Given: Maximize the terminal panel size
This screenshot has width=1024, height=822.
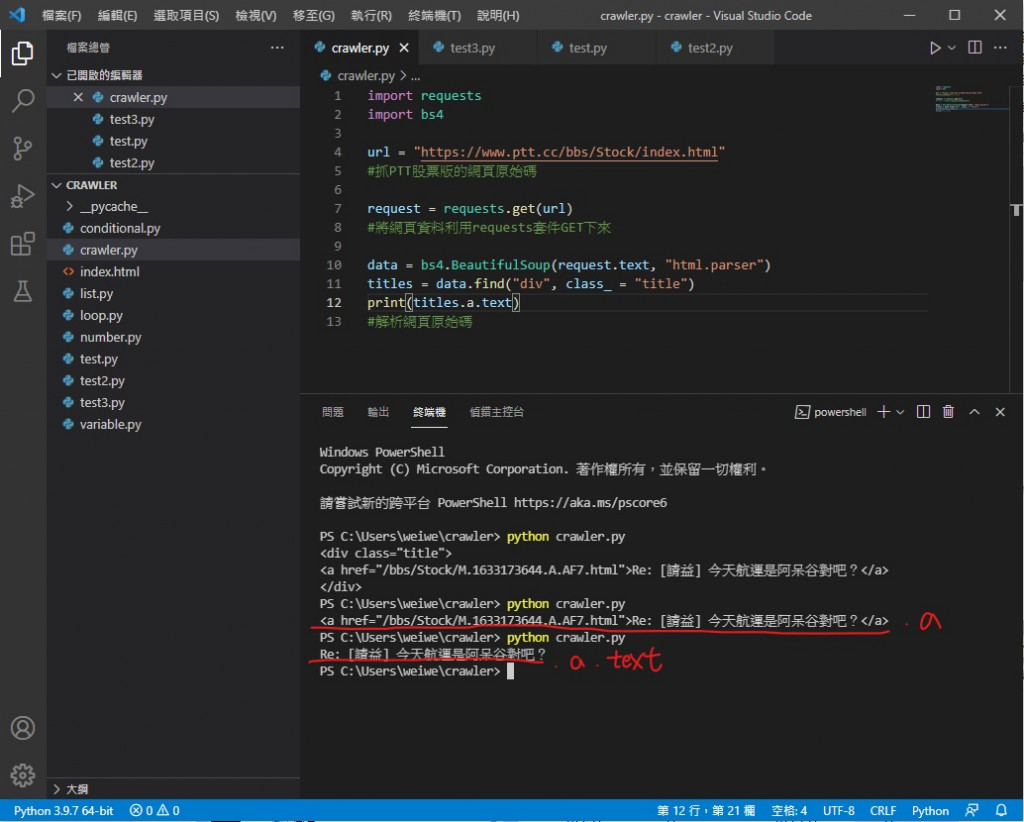Looking at the screenshot, I should click(x=974, y=412).
